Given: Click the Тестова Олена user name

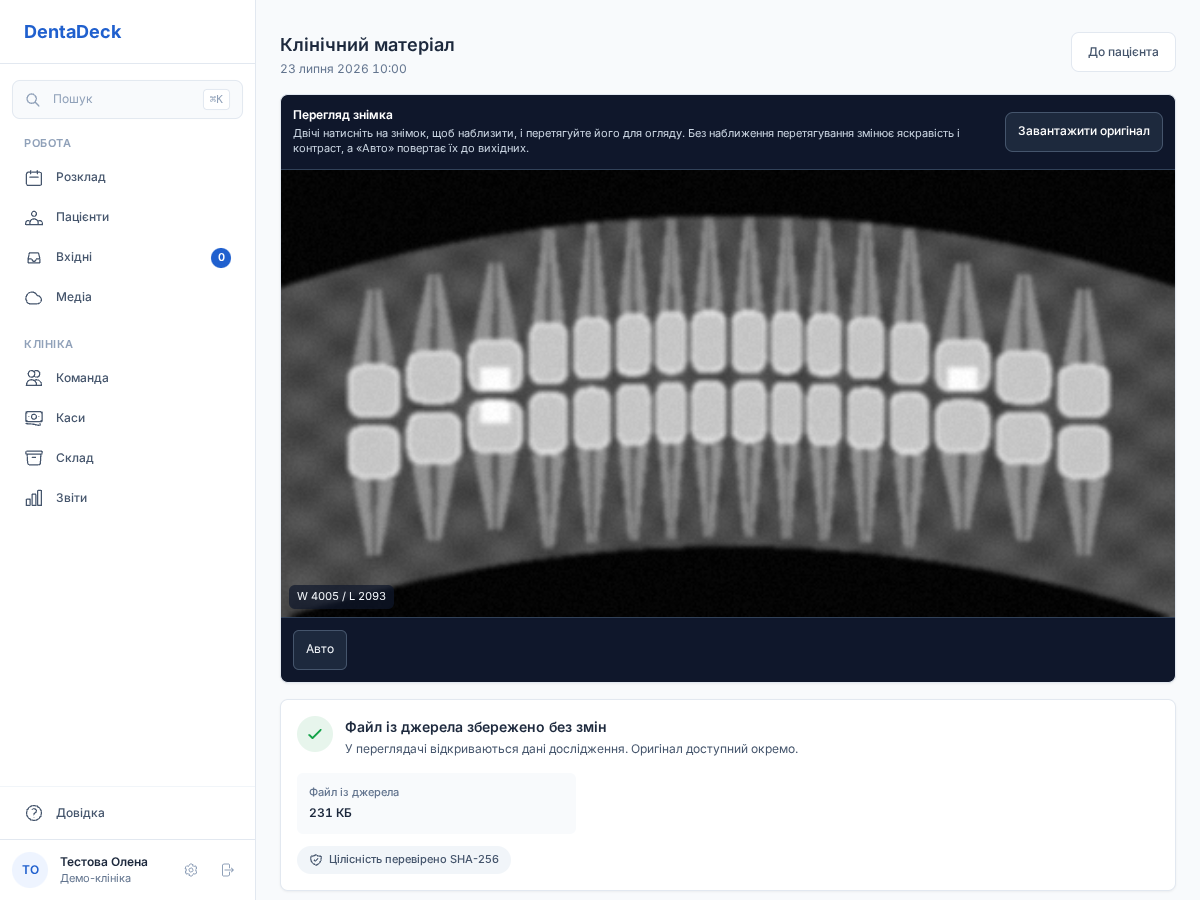Looking at the screenshot, I should (x=104, y=862).
